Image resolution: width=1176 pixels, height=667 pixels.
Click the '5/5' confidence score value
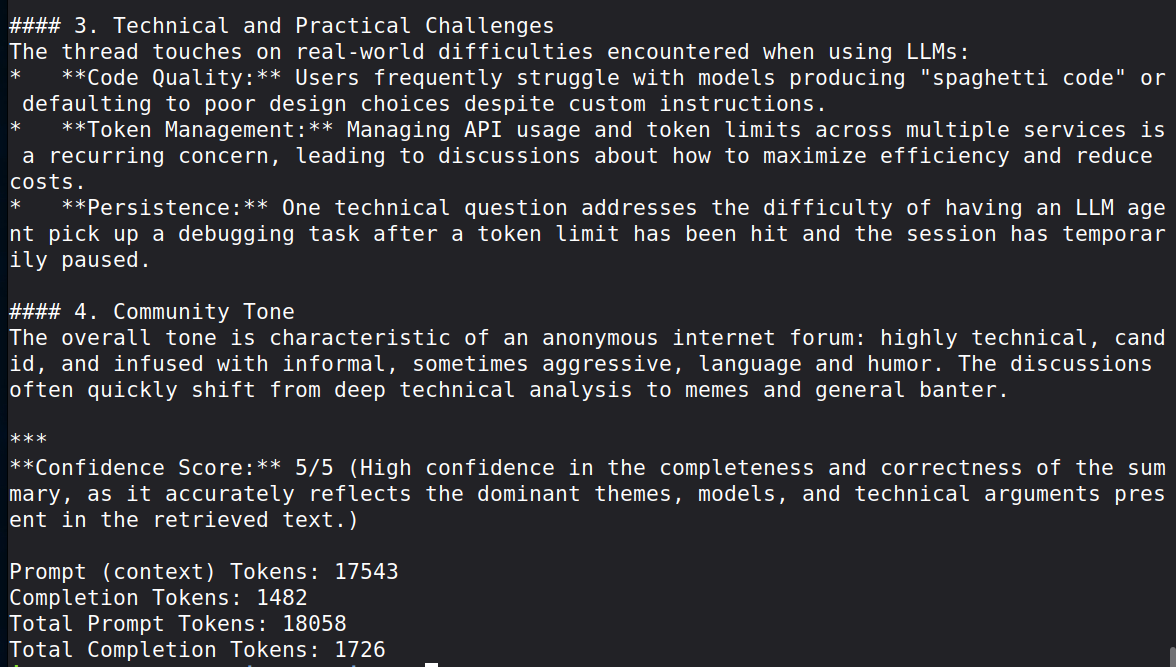point(314,468)
